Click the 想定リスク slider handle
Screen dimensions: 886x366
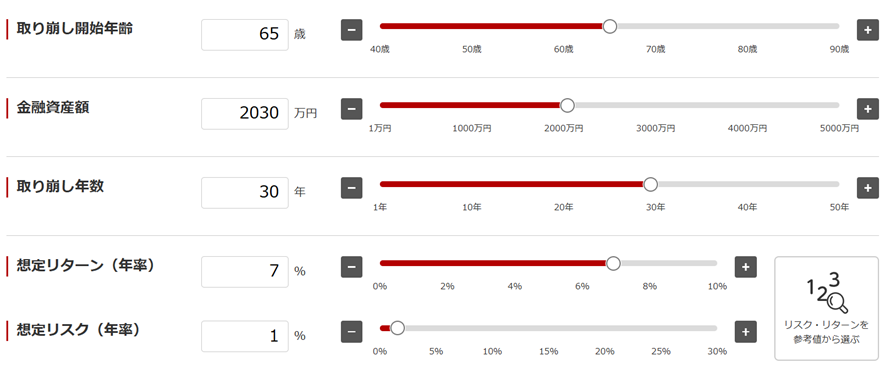tap(398, 328)
